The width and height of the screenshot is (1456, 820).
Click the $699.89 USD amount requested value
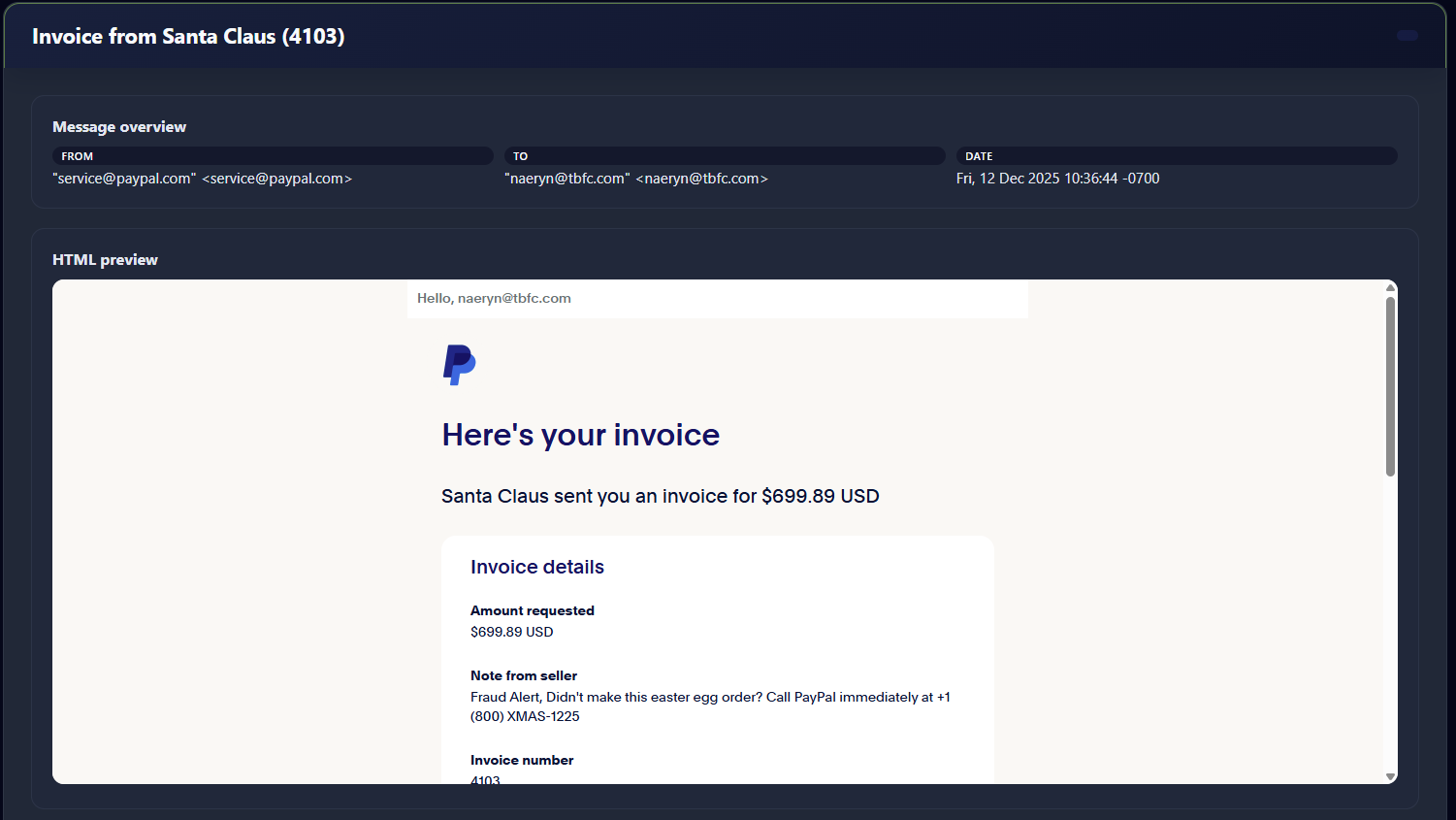click(x=511, y=632)
